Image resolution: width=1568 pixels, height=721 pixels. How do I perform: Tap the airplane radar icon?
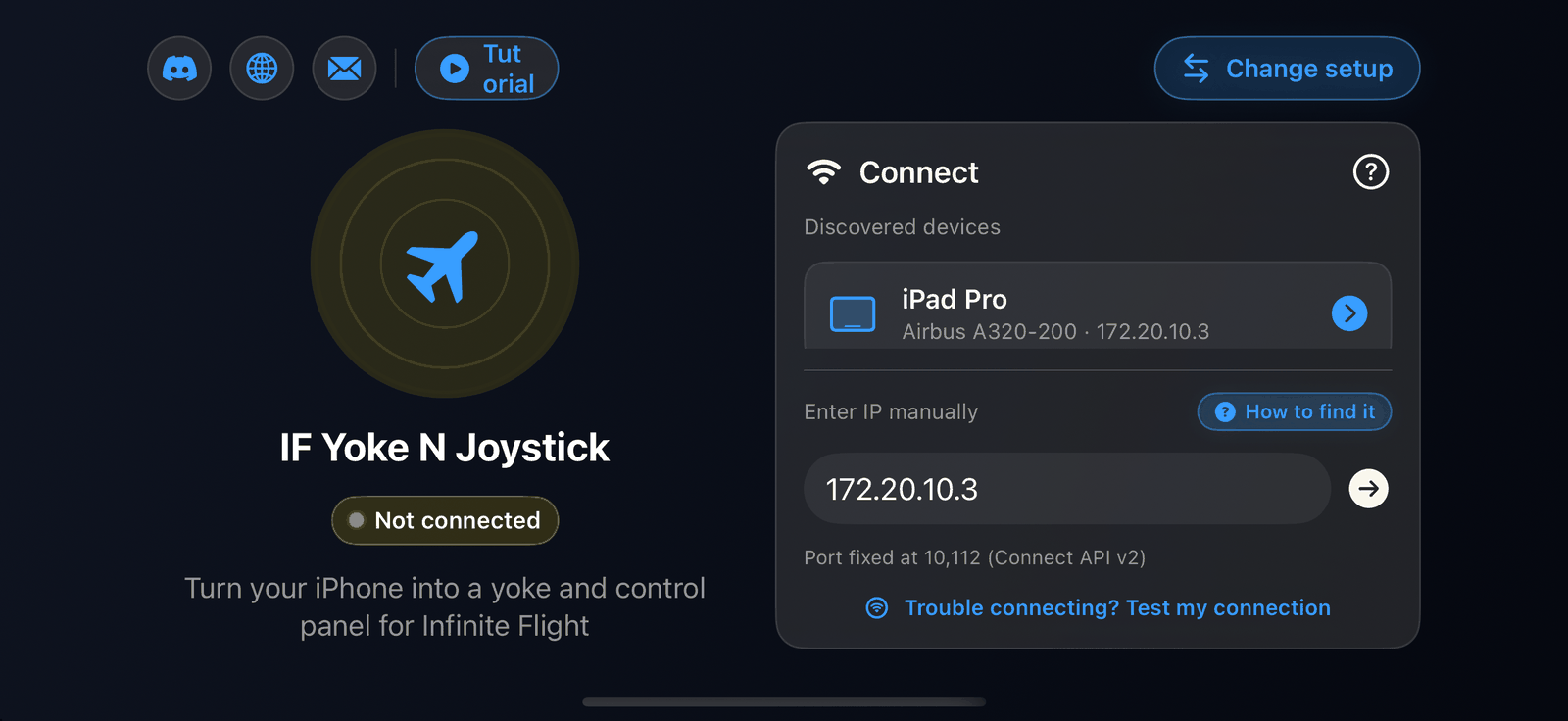[x=444, y=264]
